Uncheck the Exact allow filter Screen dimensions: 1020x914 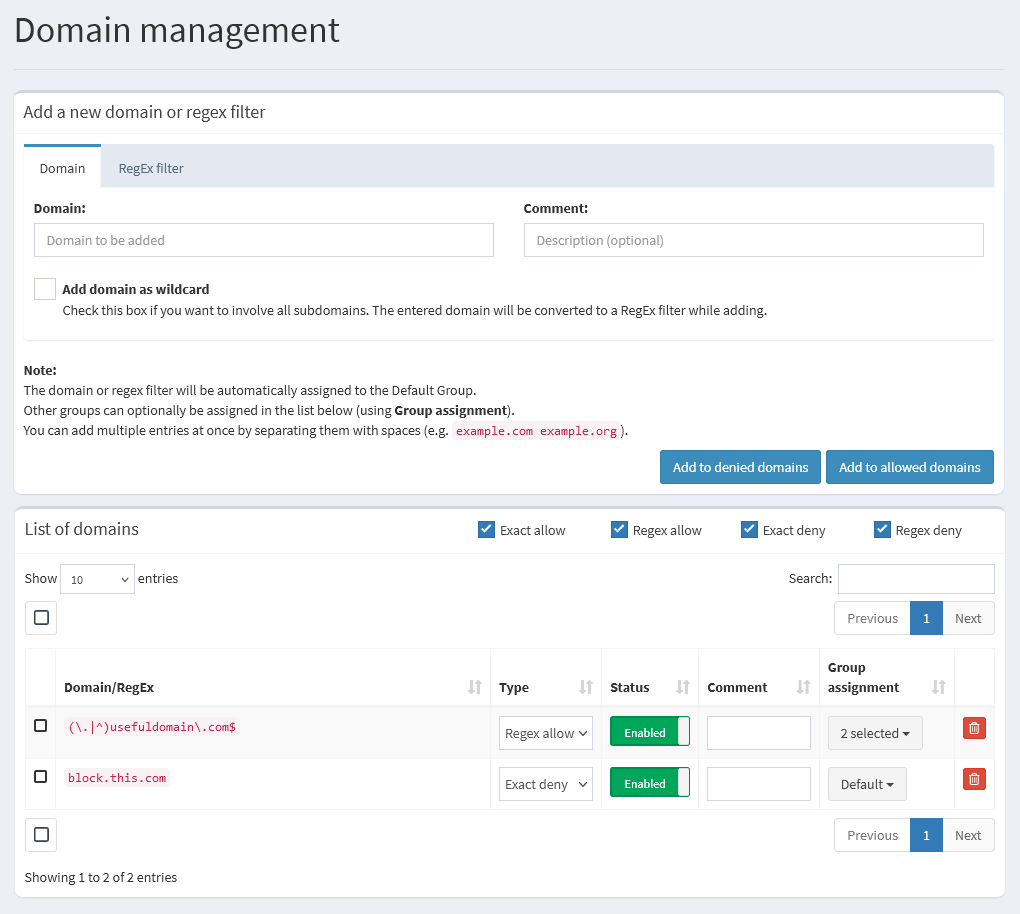tap(486, 528)
